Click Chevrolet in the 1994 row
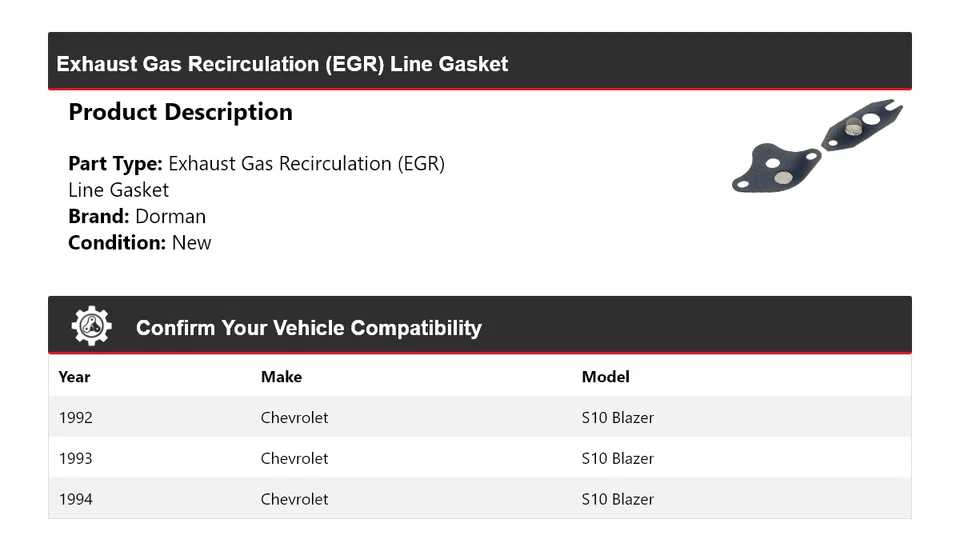This screenshot has width=960, height=551. 294,499
